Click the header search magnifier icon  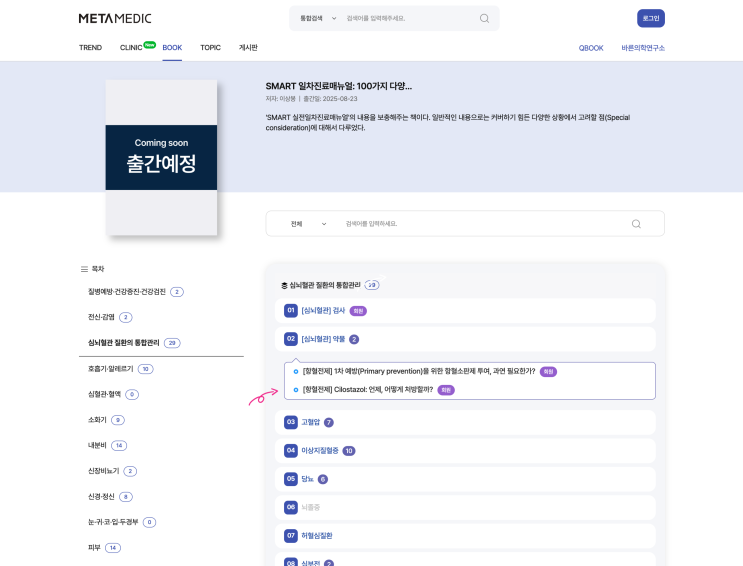(484, 18)
